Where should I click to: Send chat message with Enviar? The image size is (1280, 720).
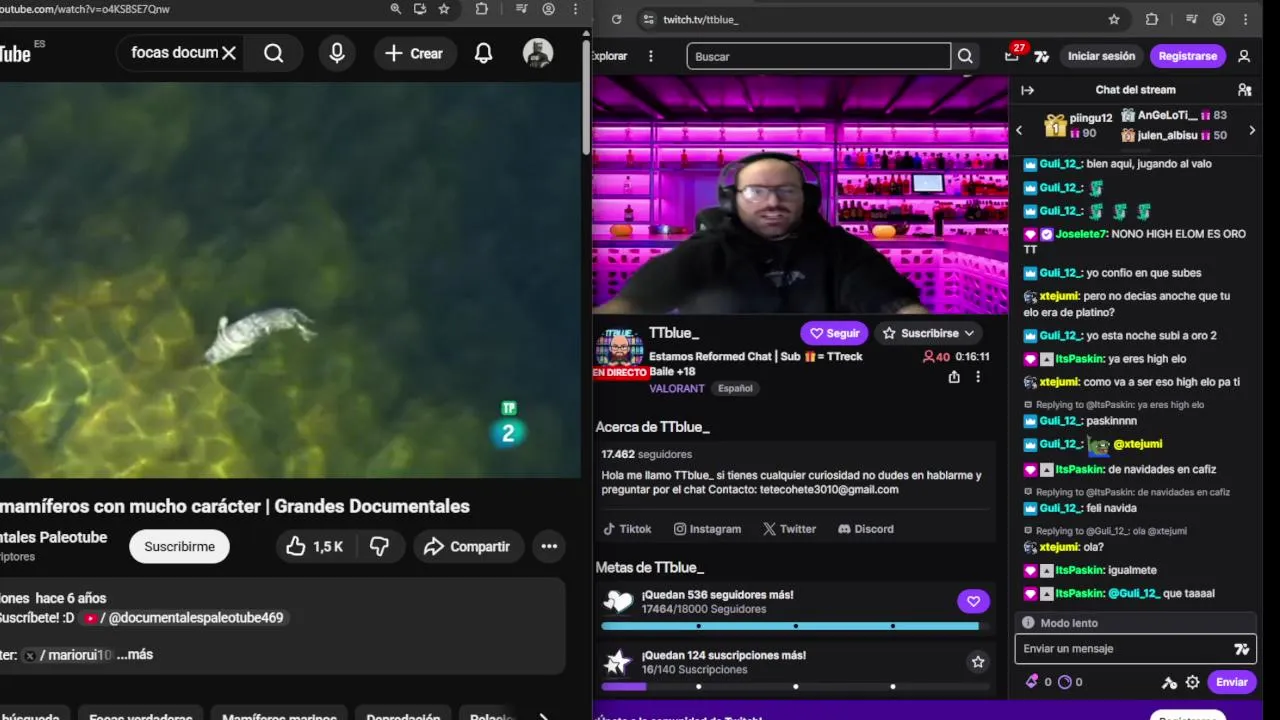click(1231, 682)
